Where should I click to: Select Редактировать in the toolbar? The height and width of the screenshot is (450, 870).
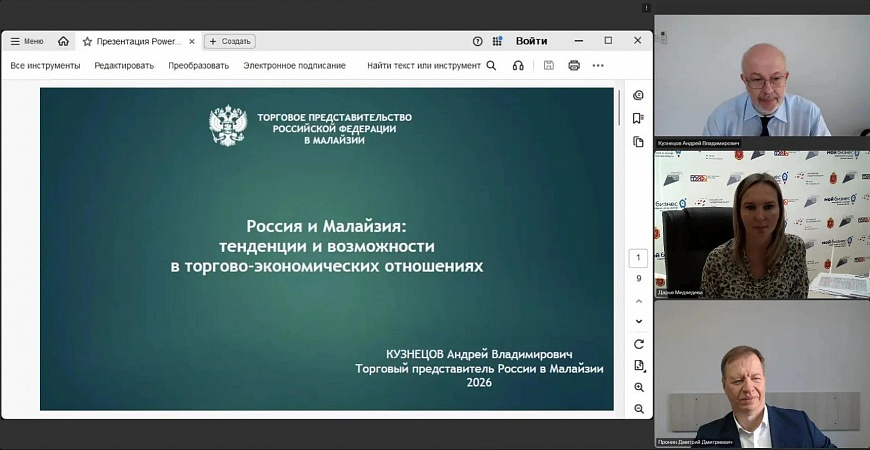pos(124,65)
